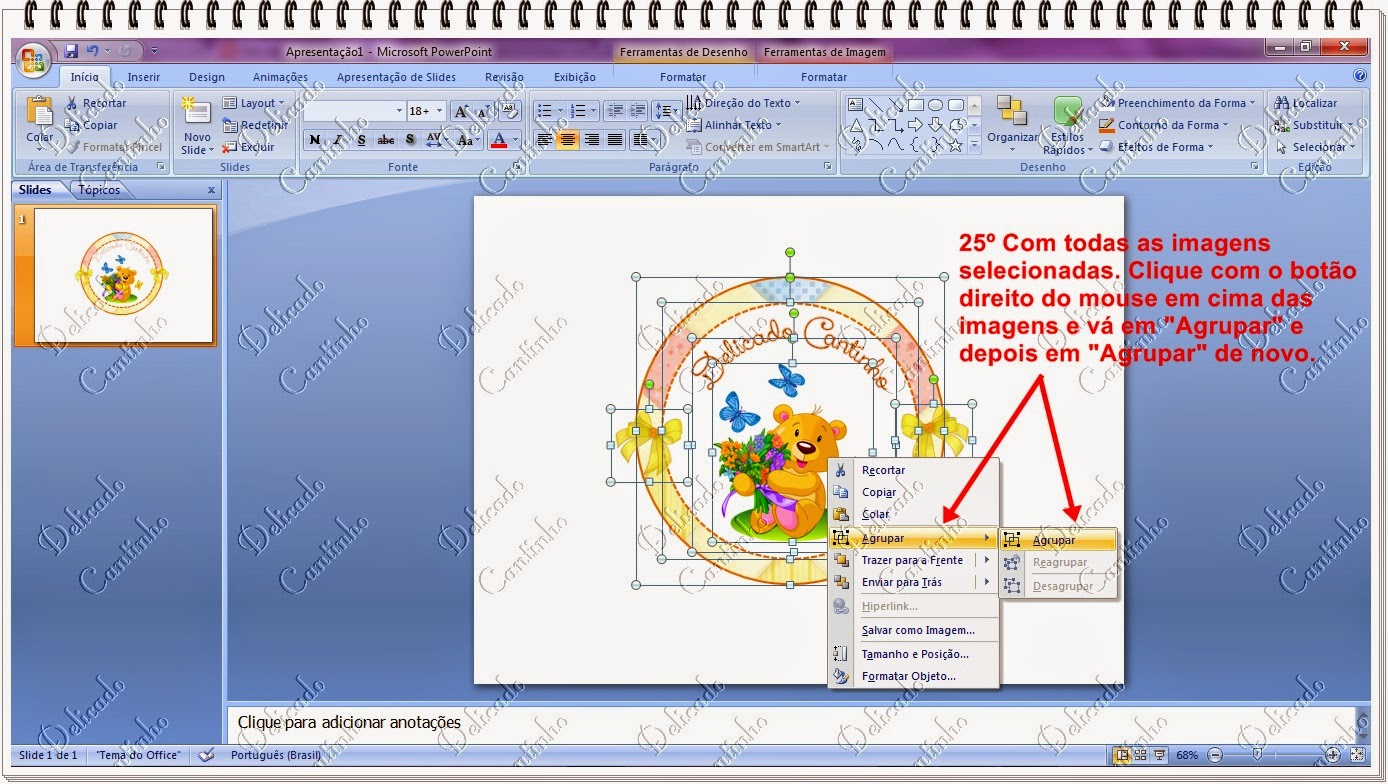Reset slide with the Redefinir button
The width and height of the screenshot is (1388, 784).
[x=254, y=125]
